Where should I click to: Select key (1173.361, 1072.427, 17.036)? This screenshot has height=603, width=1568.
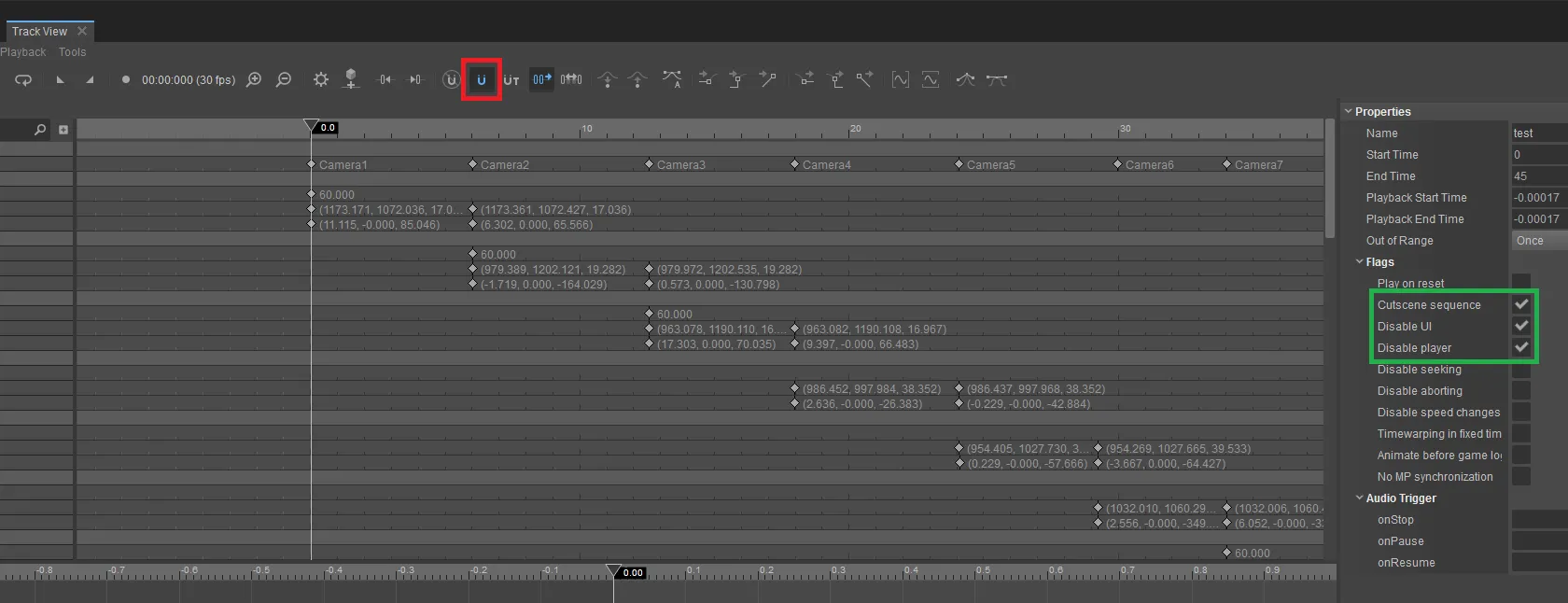[473, 209]
